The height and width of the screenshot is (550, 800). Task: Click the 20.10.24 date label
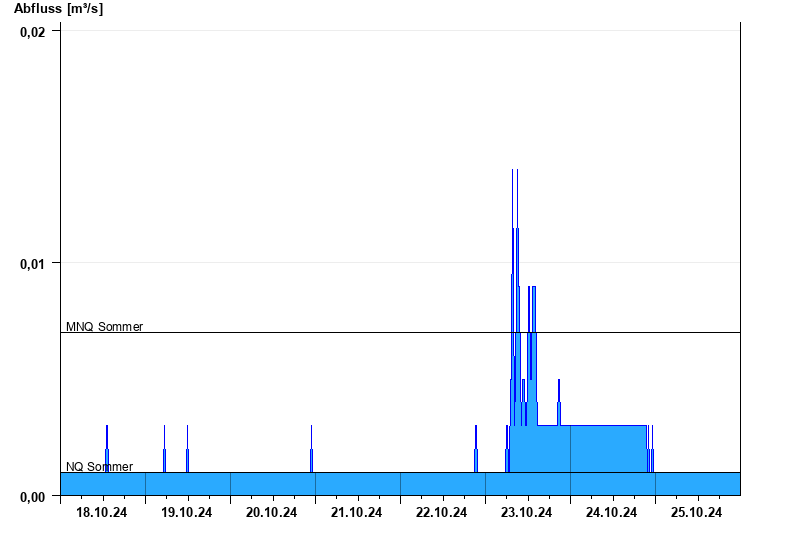click(271, 512)
